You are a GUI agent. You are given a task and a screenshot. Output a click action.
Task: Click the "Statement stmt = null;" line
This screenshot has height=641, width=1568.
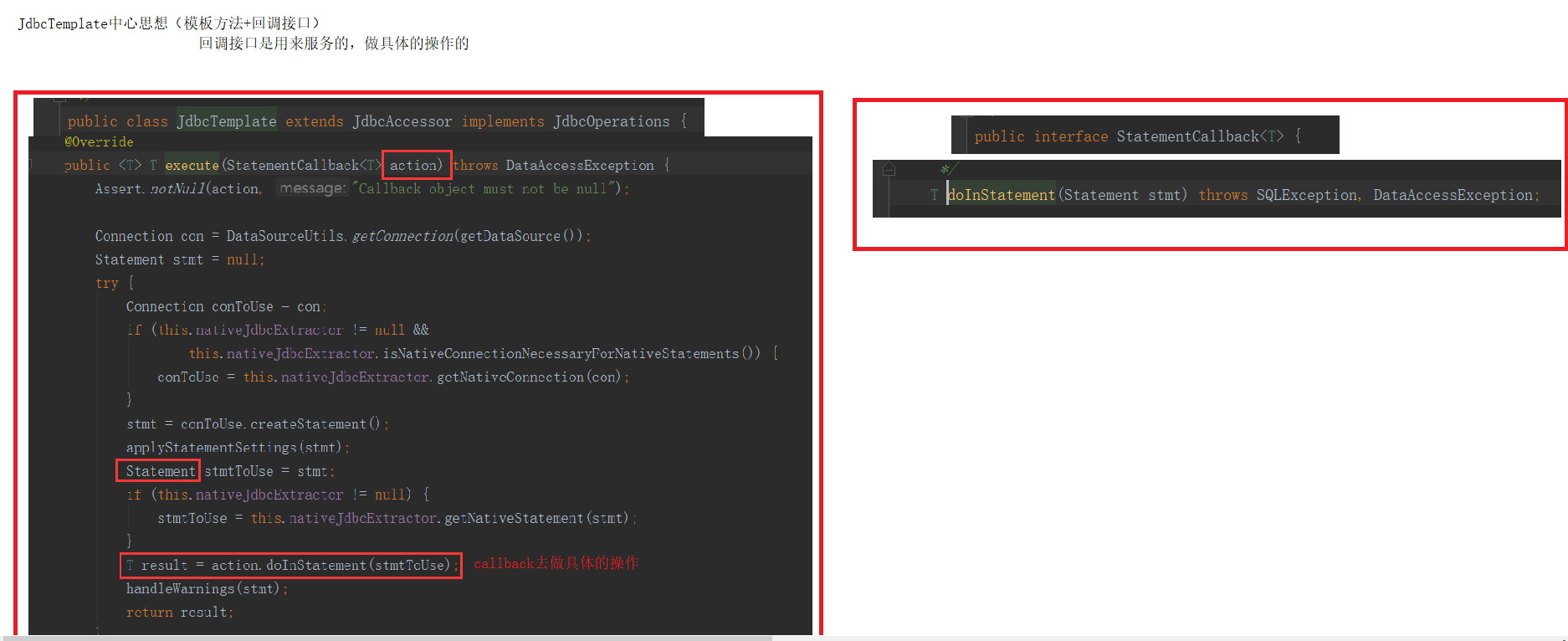[x=180, y=259]
